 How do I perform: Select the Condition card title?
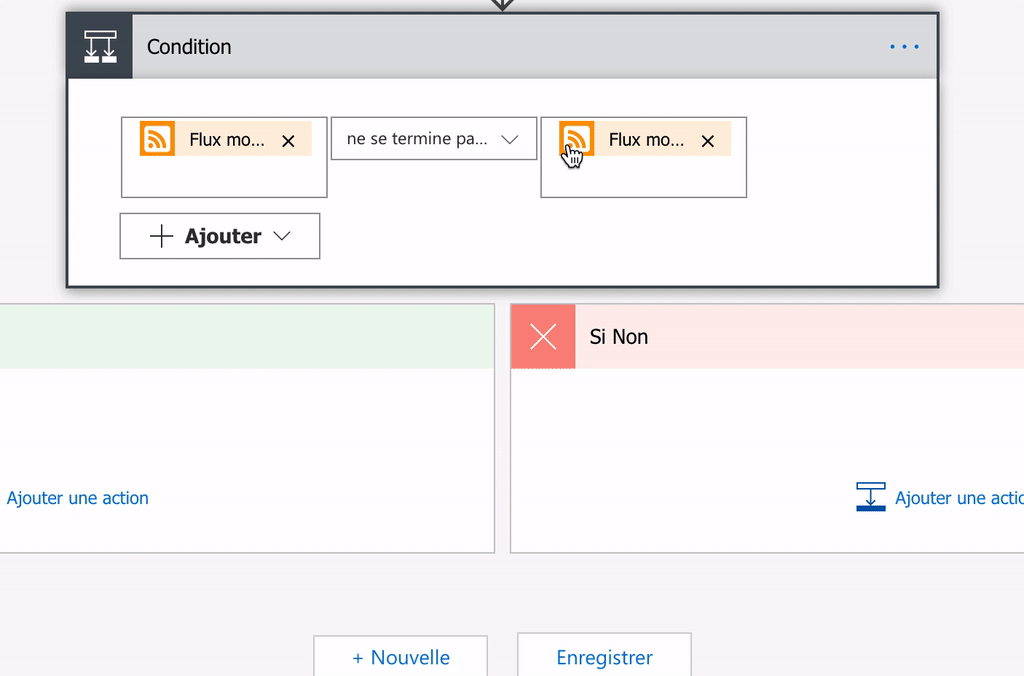(189, 47)
